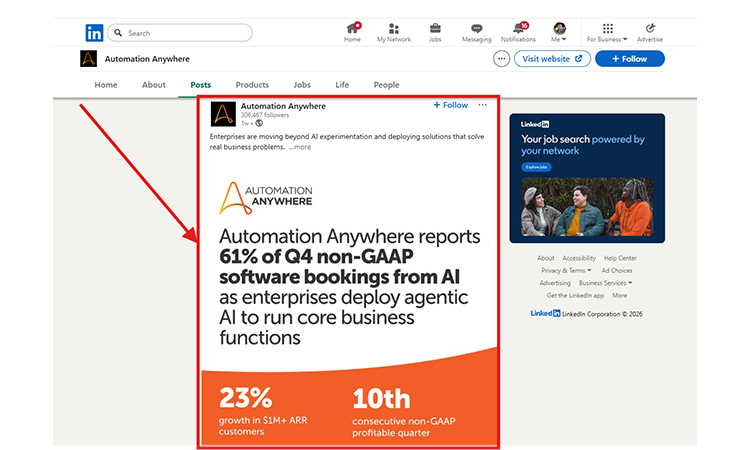Open the job search ad photo
This screenshot has height=450, width=750.
(x=587, y=207)
